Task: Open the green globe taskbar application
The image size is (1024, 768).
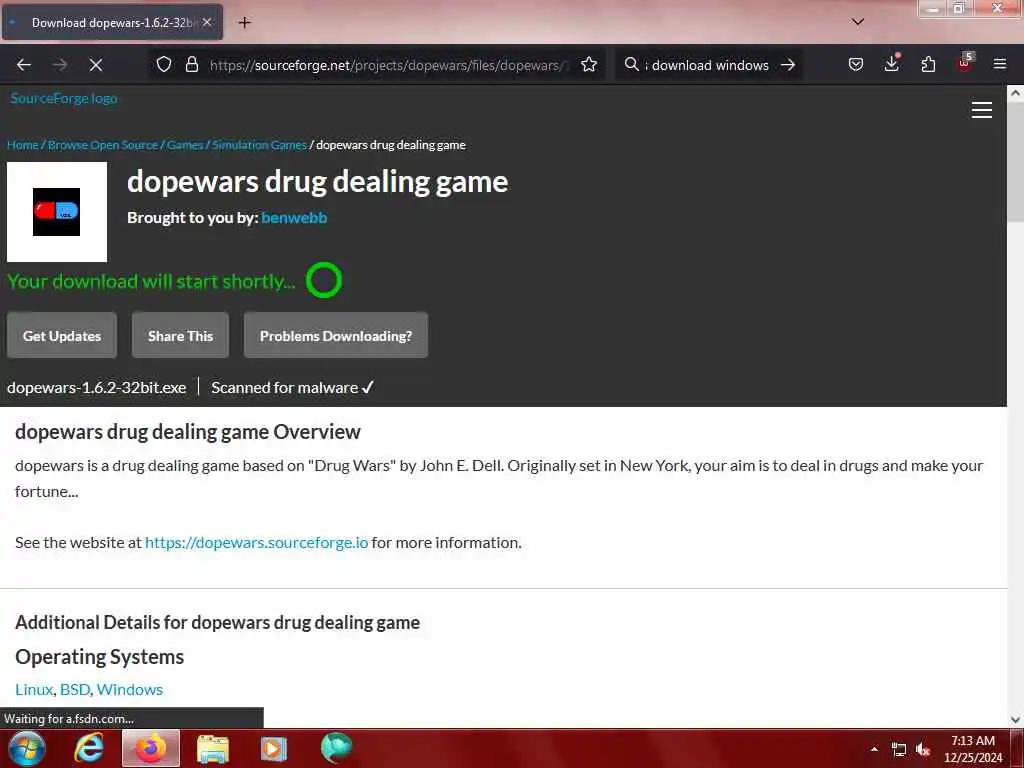Action: [x=336, y=748]
